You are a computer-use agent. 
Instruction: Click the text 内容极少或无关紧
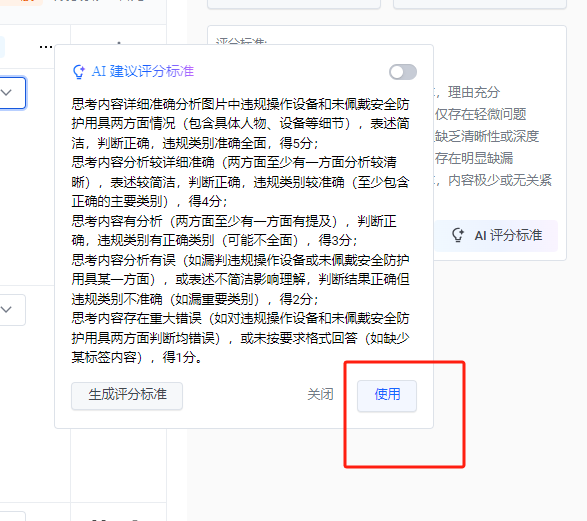tap(500, 180)
